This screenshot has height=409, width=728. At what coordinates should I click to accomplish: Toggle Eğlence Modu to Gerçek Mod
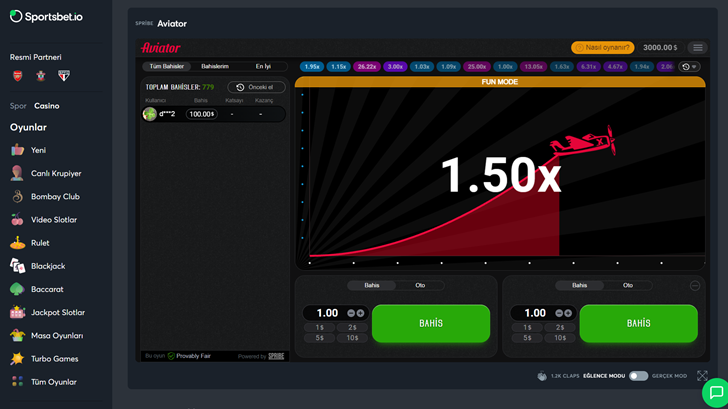(x=638, y=376)
